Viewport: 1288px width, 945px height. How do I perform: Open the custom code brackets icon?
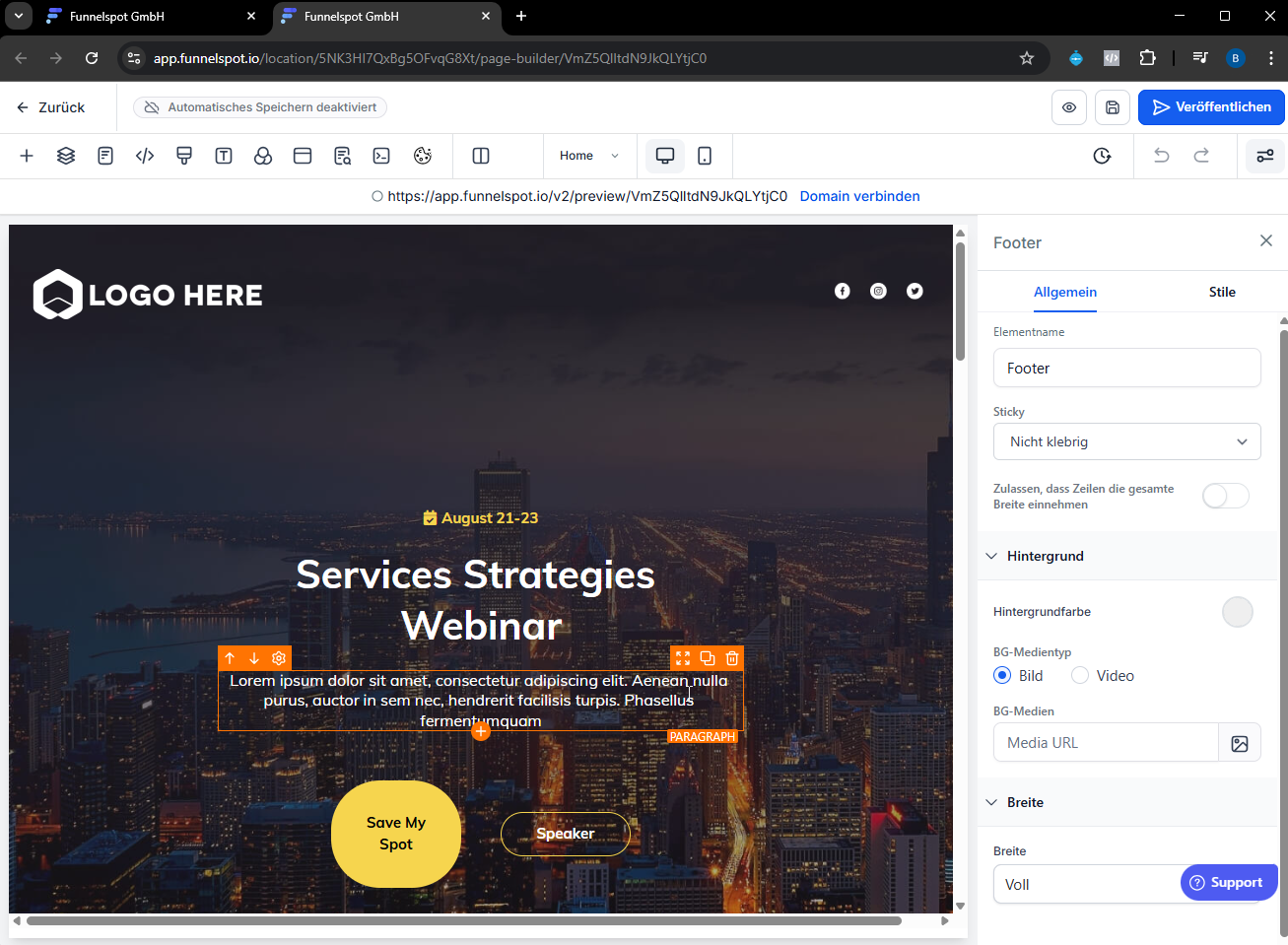click(x=145, y=156)
